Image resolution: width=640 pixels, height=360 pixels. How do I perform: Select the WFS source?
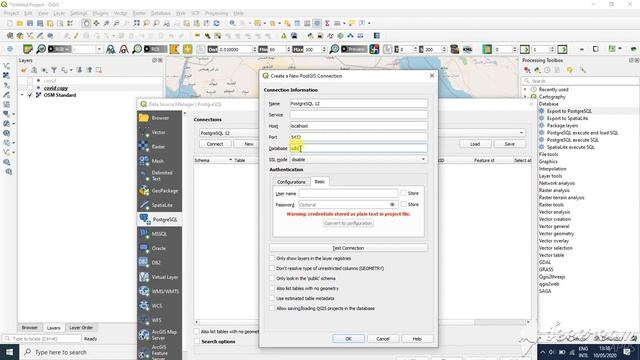pyautogui.click(x=160, y=320)
